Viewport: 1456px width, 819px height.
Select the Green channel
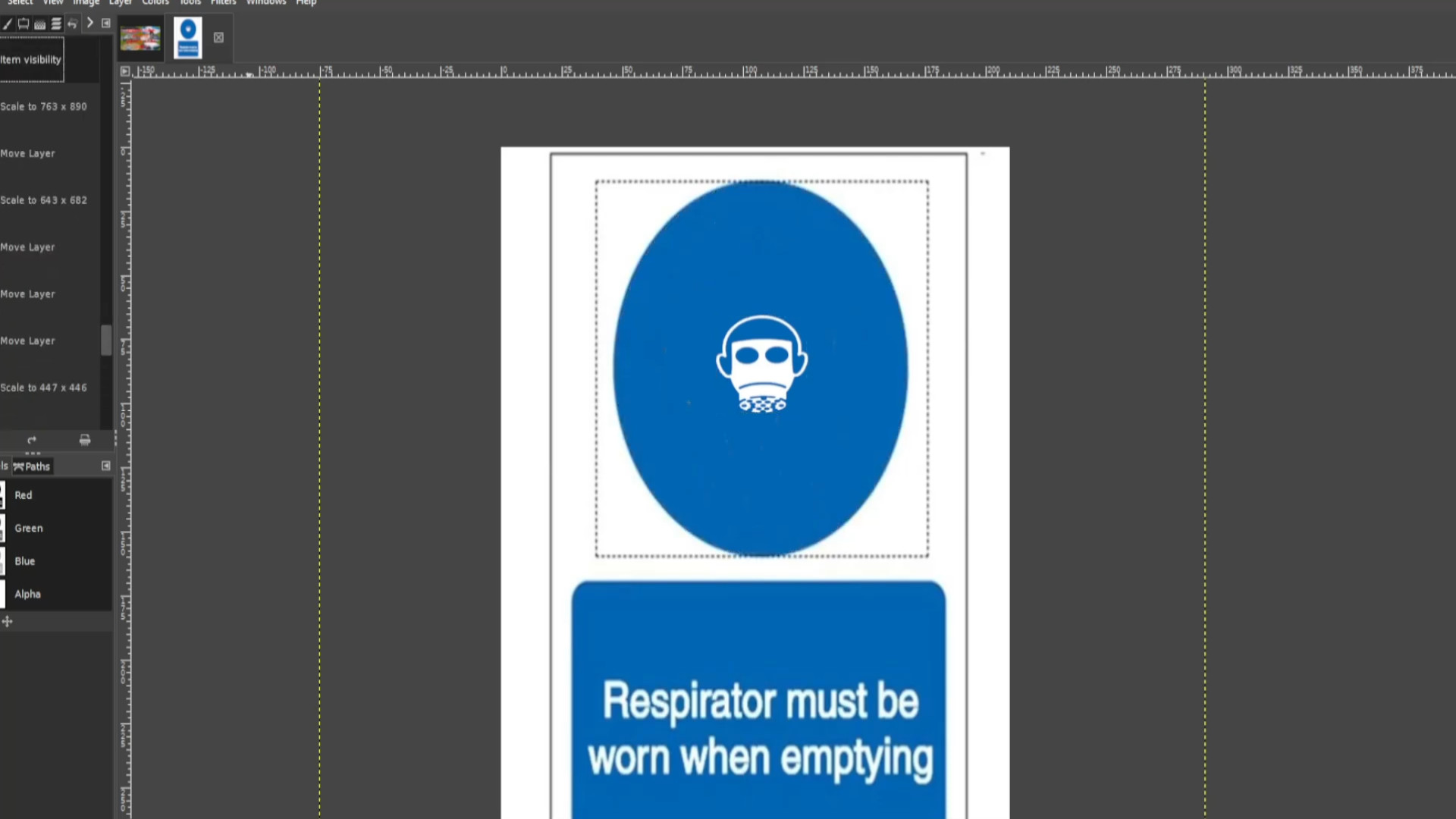click(56, 529)
